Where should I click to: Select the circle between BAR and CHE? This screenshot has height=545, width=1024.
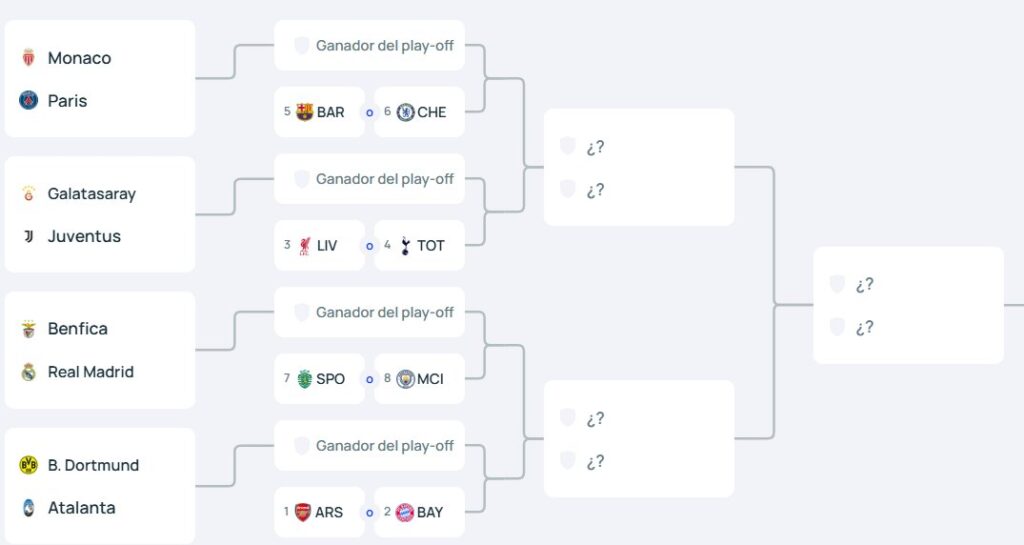[x=369, y=113]
